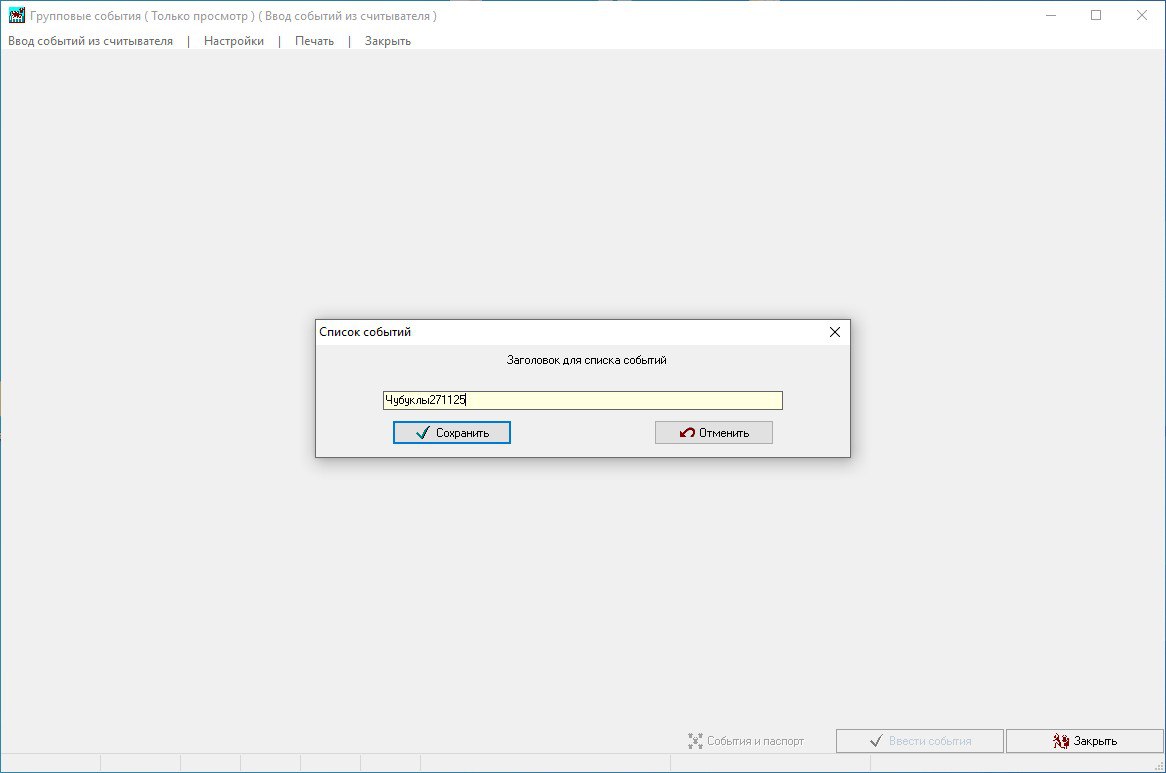The height and width of the screenshot is (773, 1166).
Task: Click the 'События и паспорт' button
Action: tap(747, 741)
